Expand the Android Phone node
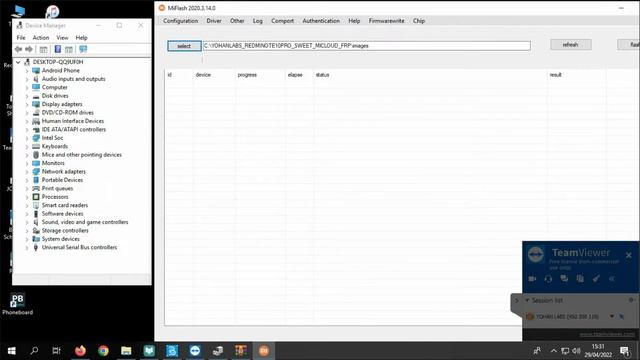This screenshot has width=640, height=360. point(27,71)
